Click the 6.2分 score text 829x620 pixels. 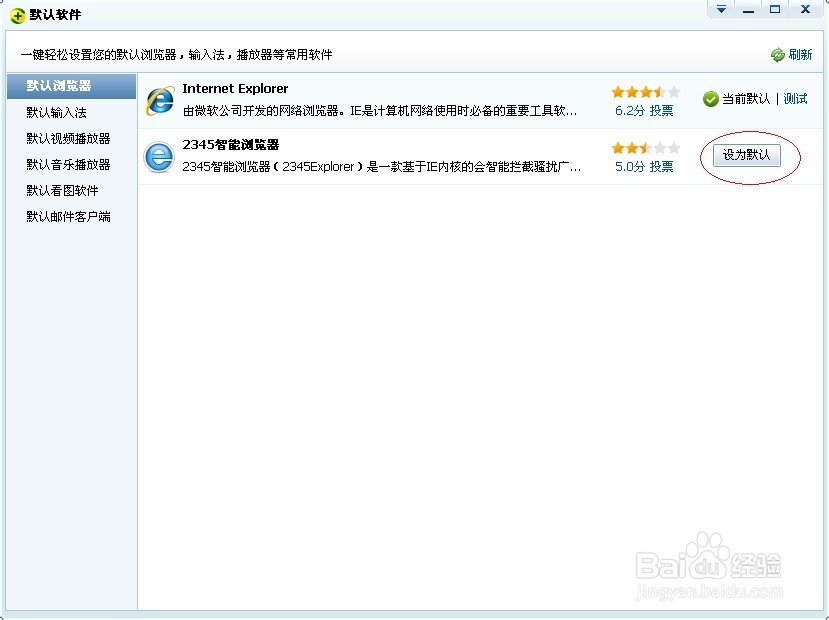click(x=630, y=111)
